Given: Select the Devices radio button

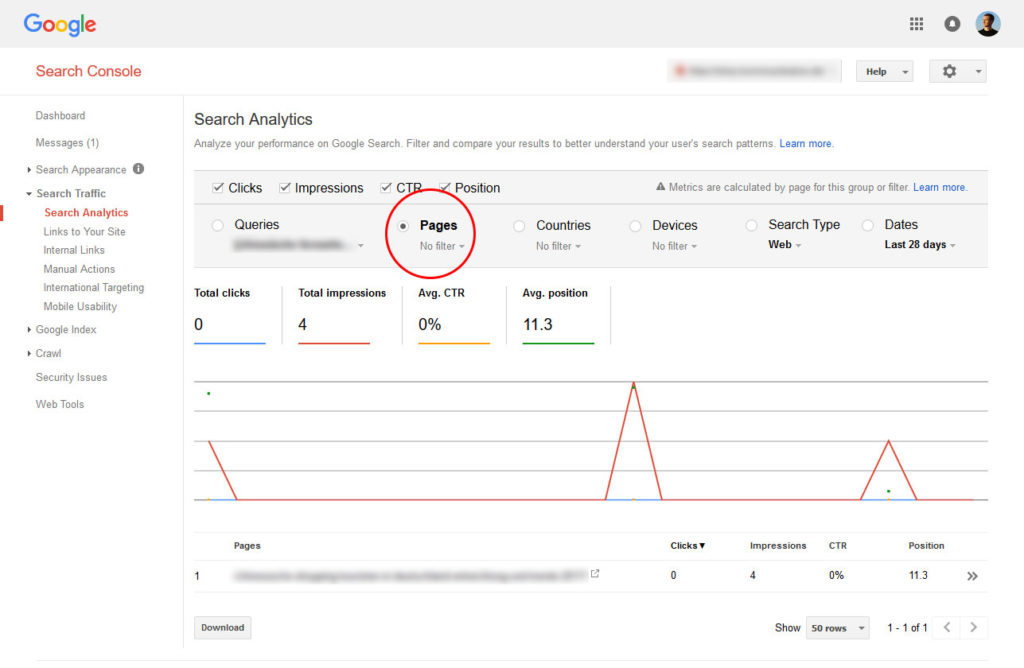Looking at the screenshot, I should click(x=634, y=225).
